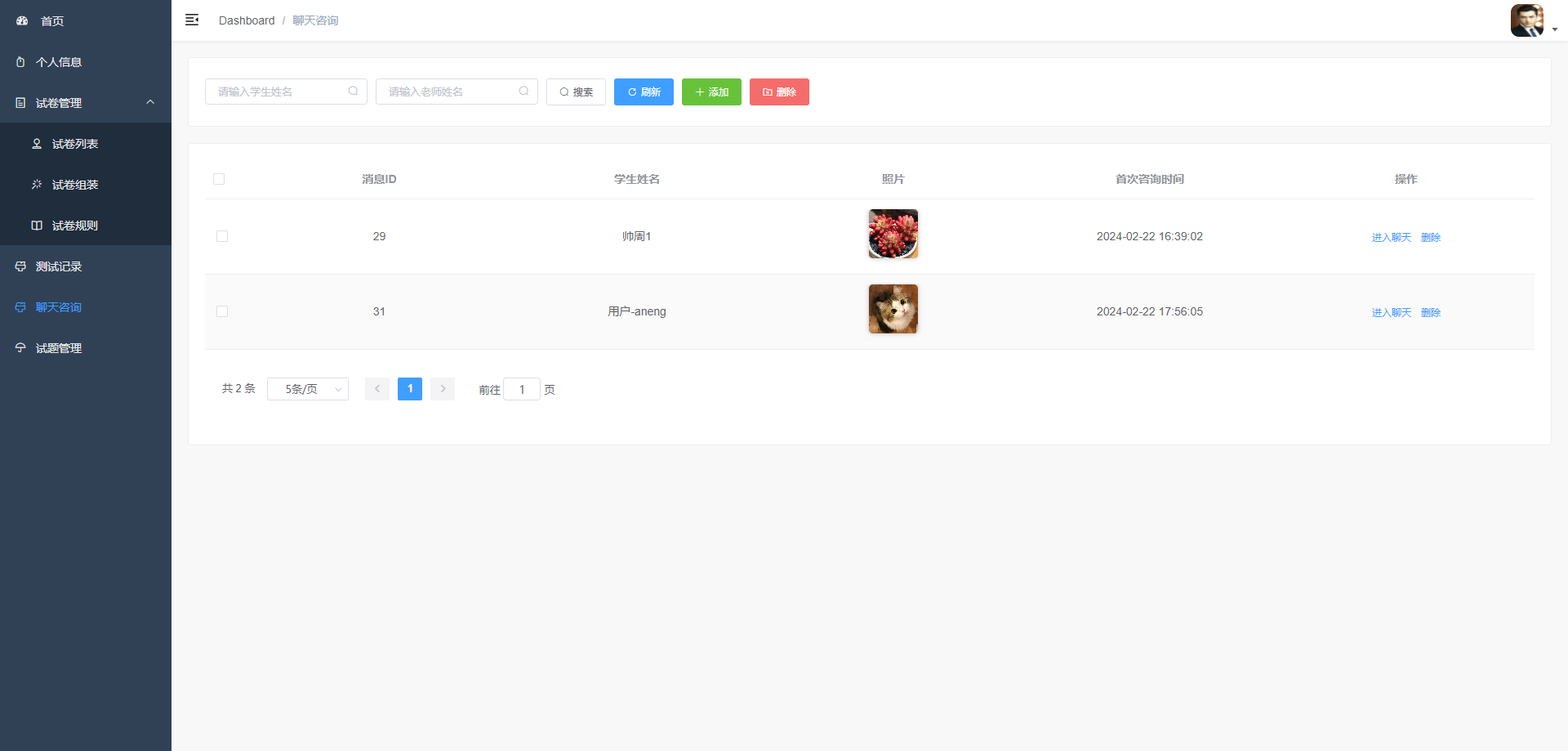Image resolution: width=1568 pixels, height=751 pixels.
Task: Click the green 添加 button
Action: click(711, 92)
